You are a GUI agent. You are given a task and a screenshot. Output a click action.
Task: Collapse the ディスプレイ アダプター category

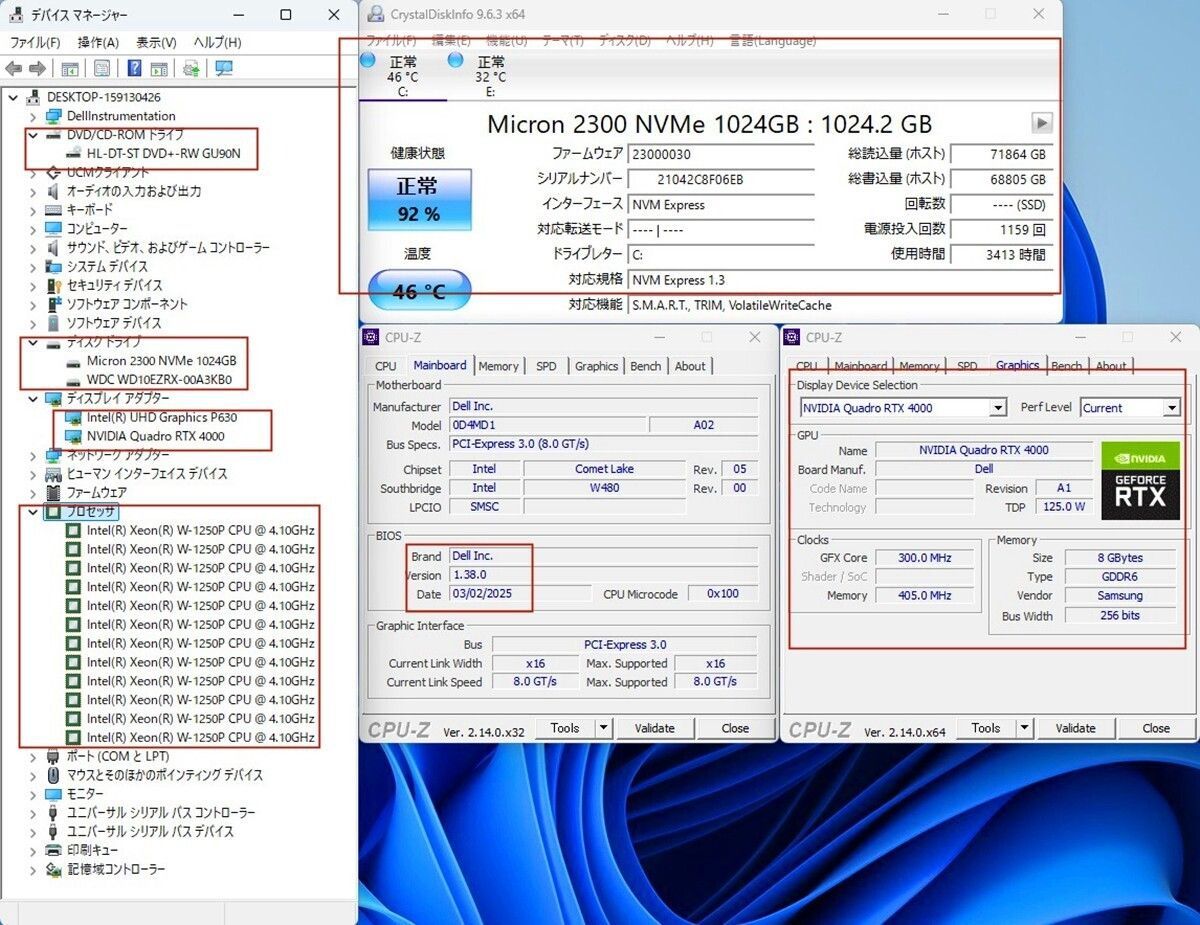point(33,399)
